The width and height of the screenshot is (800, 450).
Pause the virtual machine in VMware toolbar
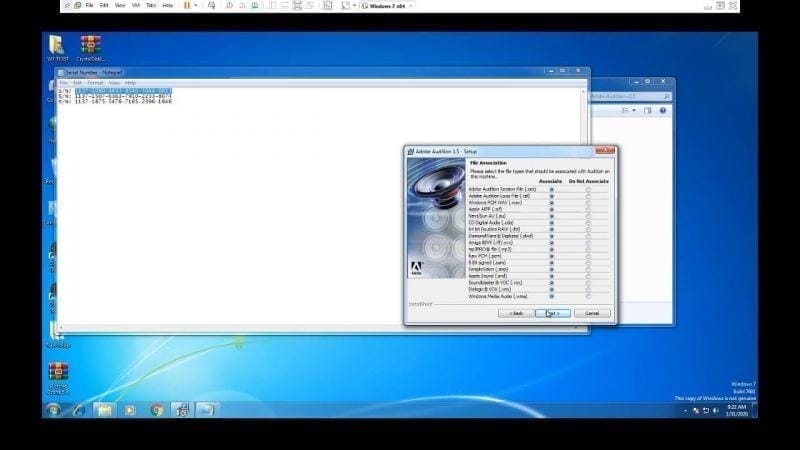point(187,6)
